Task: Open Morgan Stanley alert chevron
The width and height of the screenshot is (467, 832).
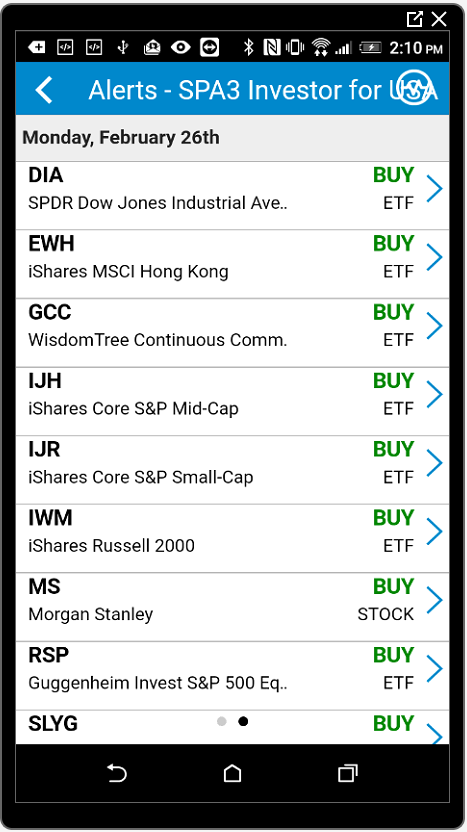Action: pos(435,600)
